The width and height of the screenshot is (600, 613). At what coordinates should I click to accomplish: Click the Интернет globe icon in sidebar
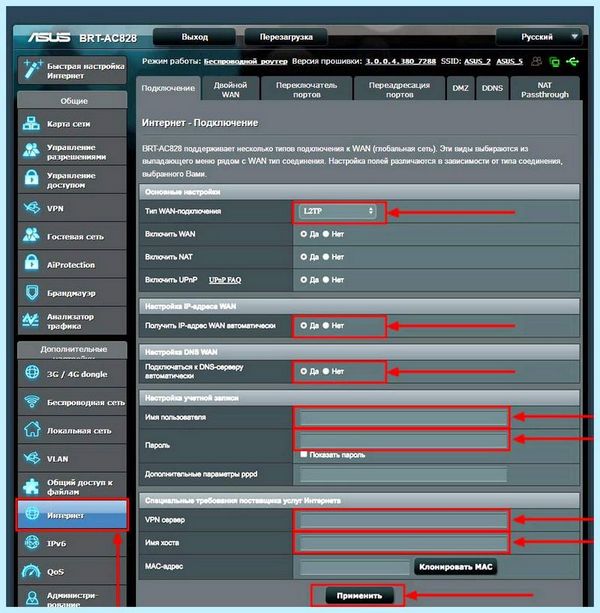click(32, 514)
